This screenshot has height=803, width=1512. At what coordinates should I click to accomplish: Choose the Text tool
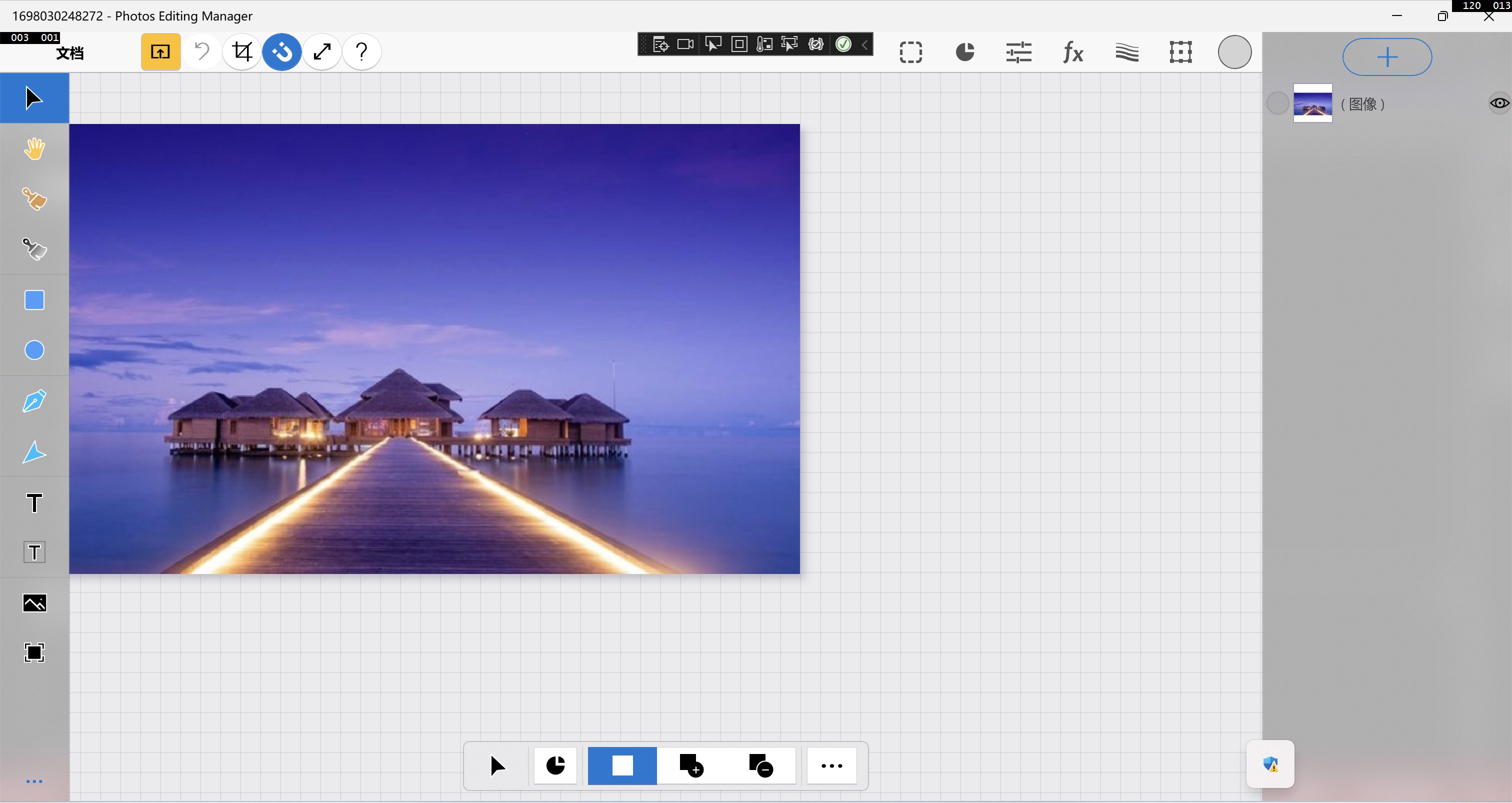[x=34, y=503]
